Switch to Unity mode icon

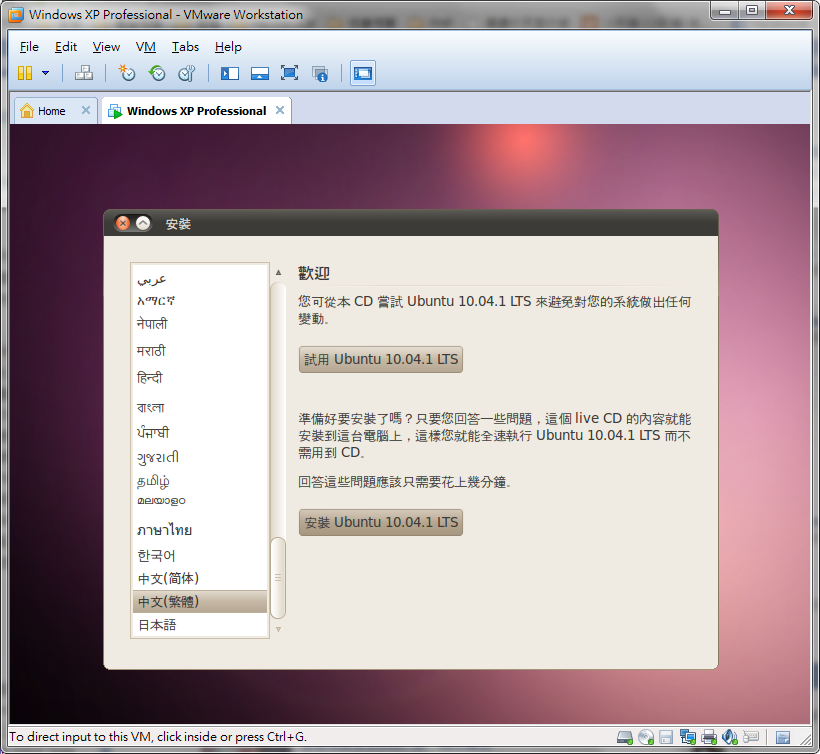pyautogui.click(x=320, y=73)
